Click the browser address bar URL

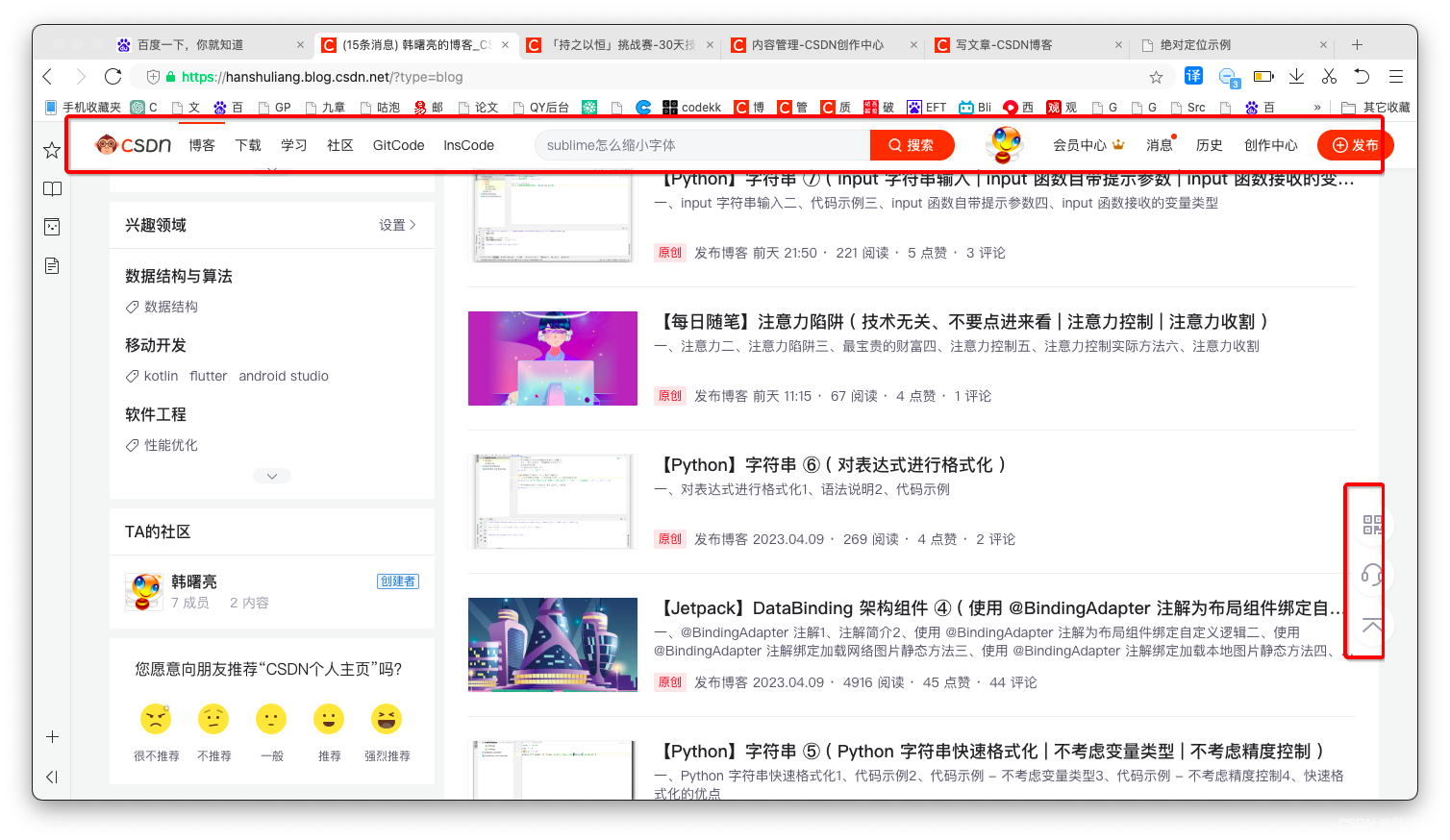click(322, 77)
